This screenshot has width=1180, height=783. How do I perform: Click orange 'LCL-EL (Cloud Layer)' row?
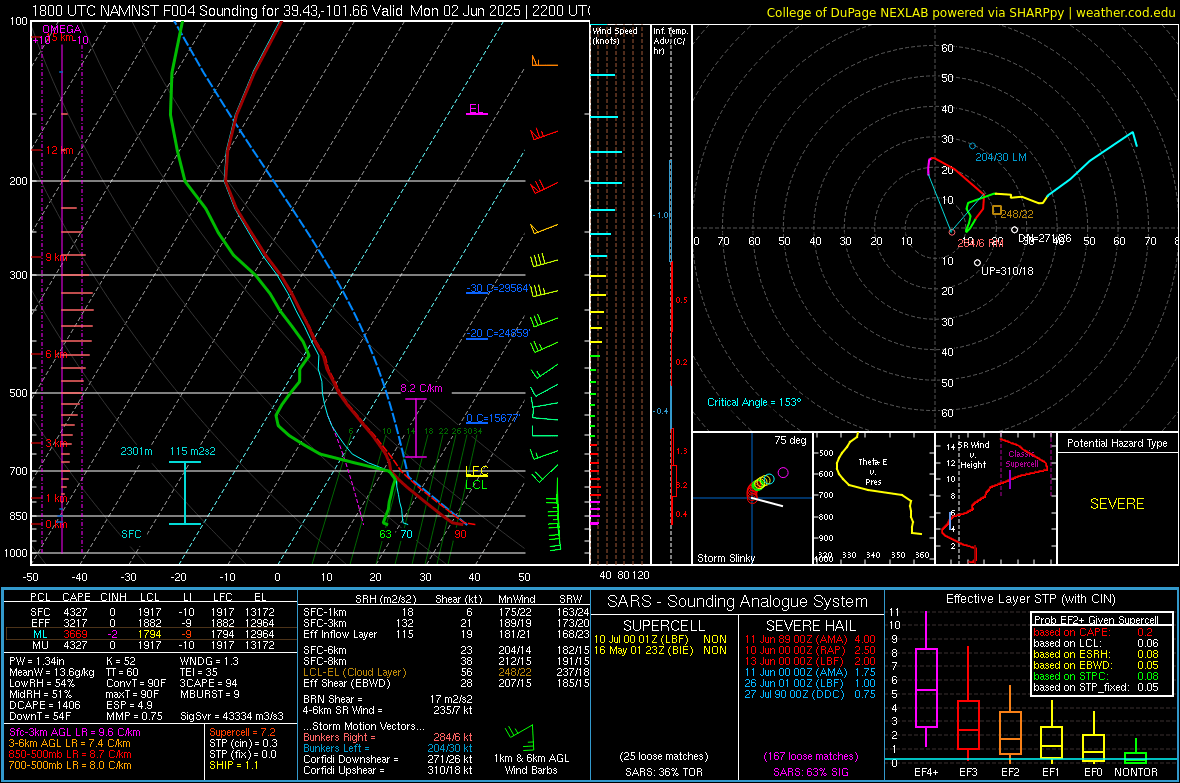pyautogui.click(x=446, y=672)
